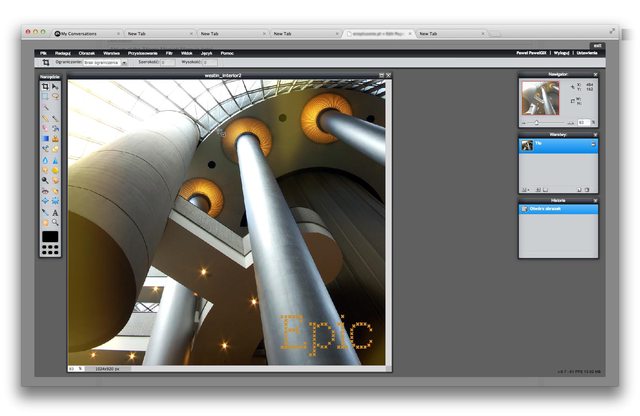
Task: Select the Move tool arrow
Action: 55,87
